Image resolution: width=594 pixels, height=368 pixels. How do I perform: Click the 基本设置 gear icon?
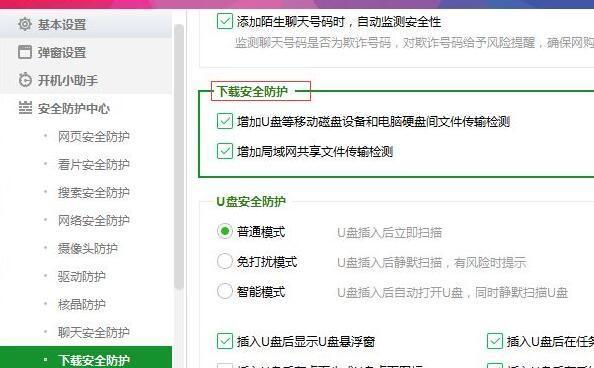point(25,24)
